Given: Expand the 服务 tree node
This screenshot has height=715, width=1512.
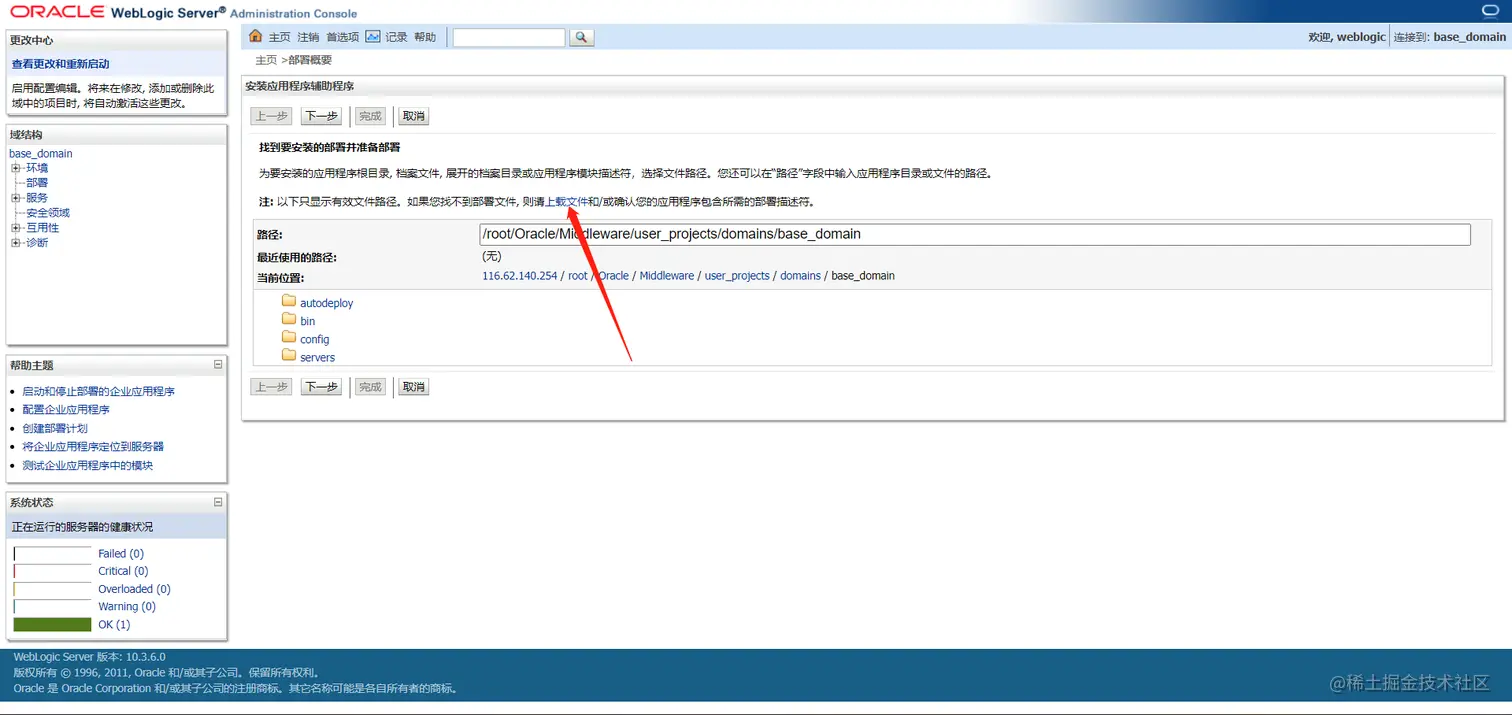Looking at the screenshot, I should point(16,198).
